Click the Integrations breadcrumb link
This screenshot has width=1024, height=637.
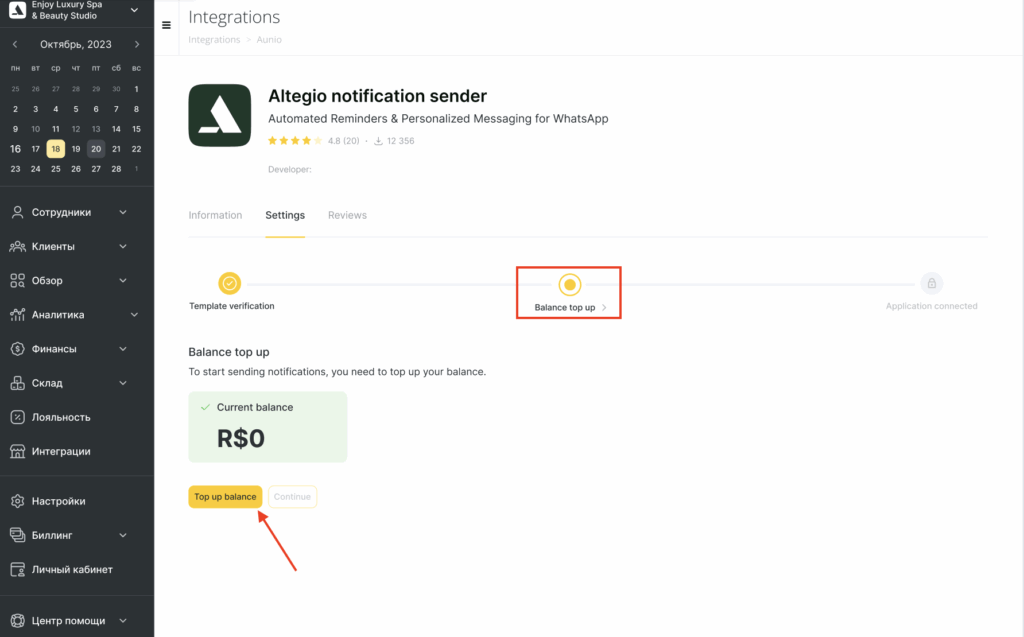(x=214, y=40)
